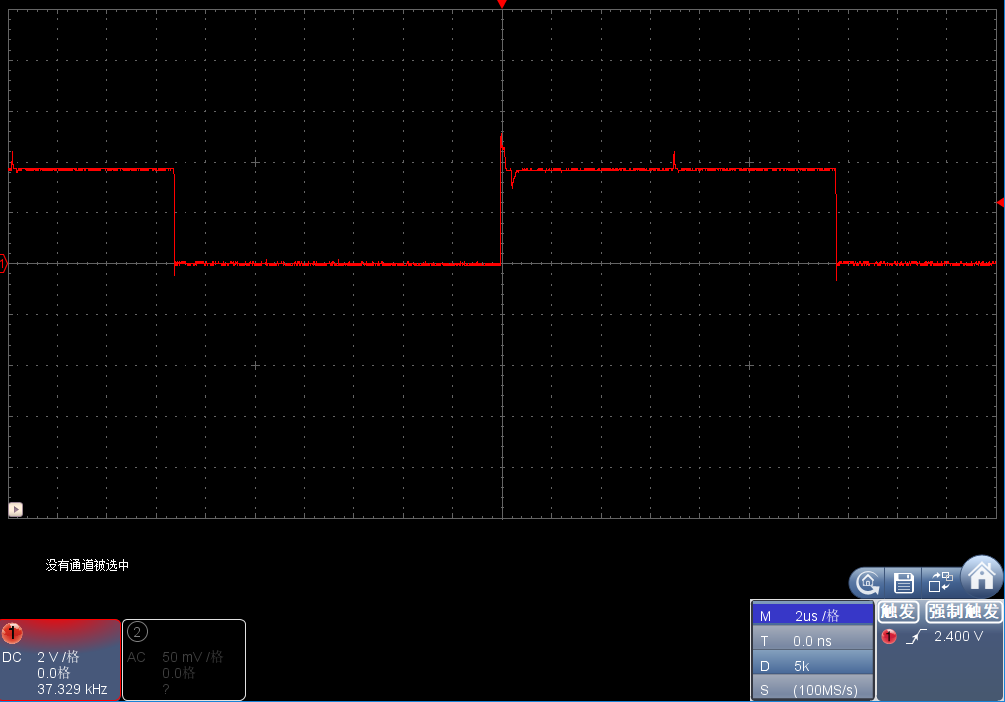Click the S (100MS/s) sample rate row
The width and height of the screenshot is (1005, 702).
pos(812,689)
